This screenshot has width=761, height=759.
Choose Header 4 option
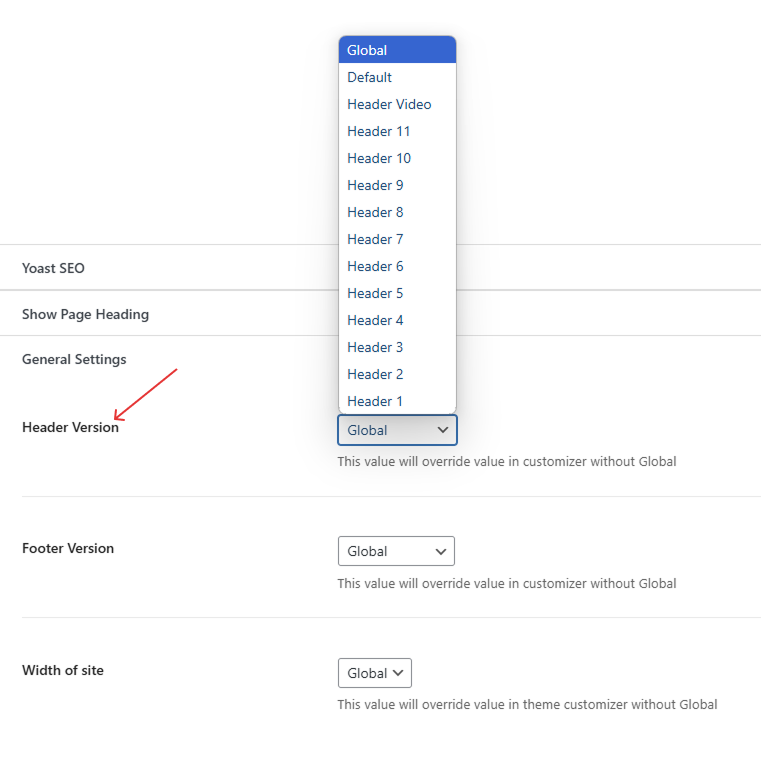coord(396,320)
